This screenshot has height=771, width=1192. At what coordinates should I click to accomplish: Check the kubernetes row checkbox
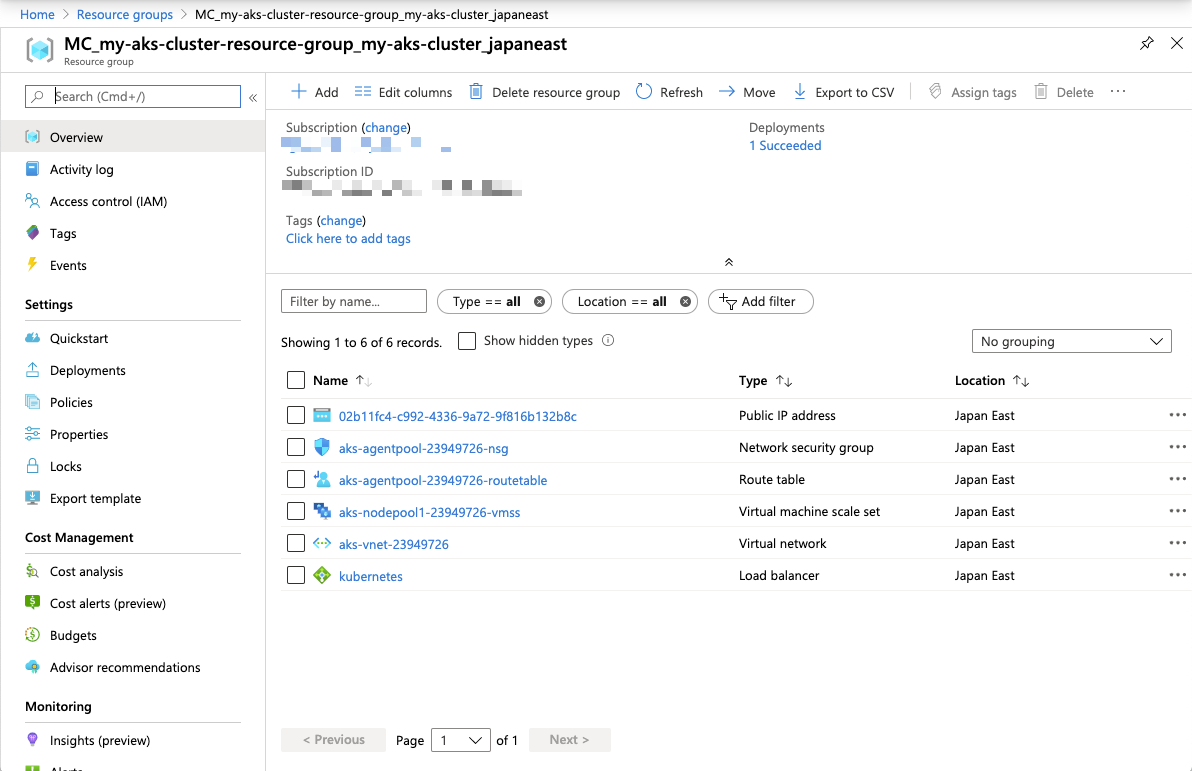pyautogui.click(x=296, y=575)
